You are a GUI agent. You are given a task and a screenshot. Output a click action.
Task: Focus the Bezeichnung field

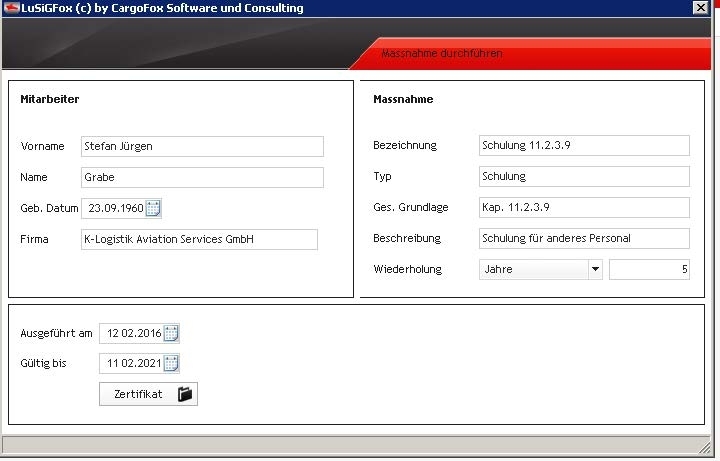point(584,146)
